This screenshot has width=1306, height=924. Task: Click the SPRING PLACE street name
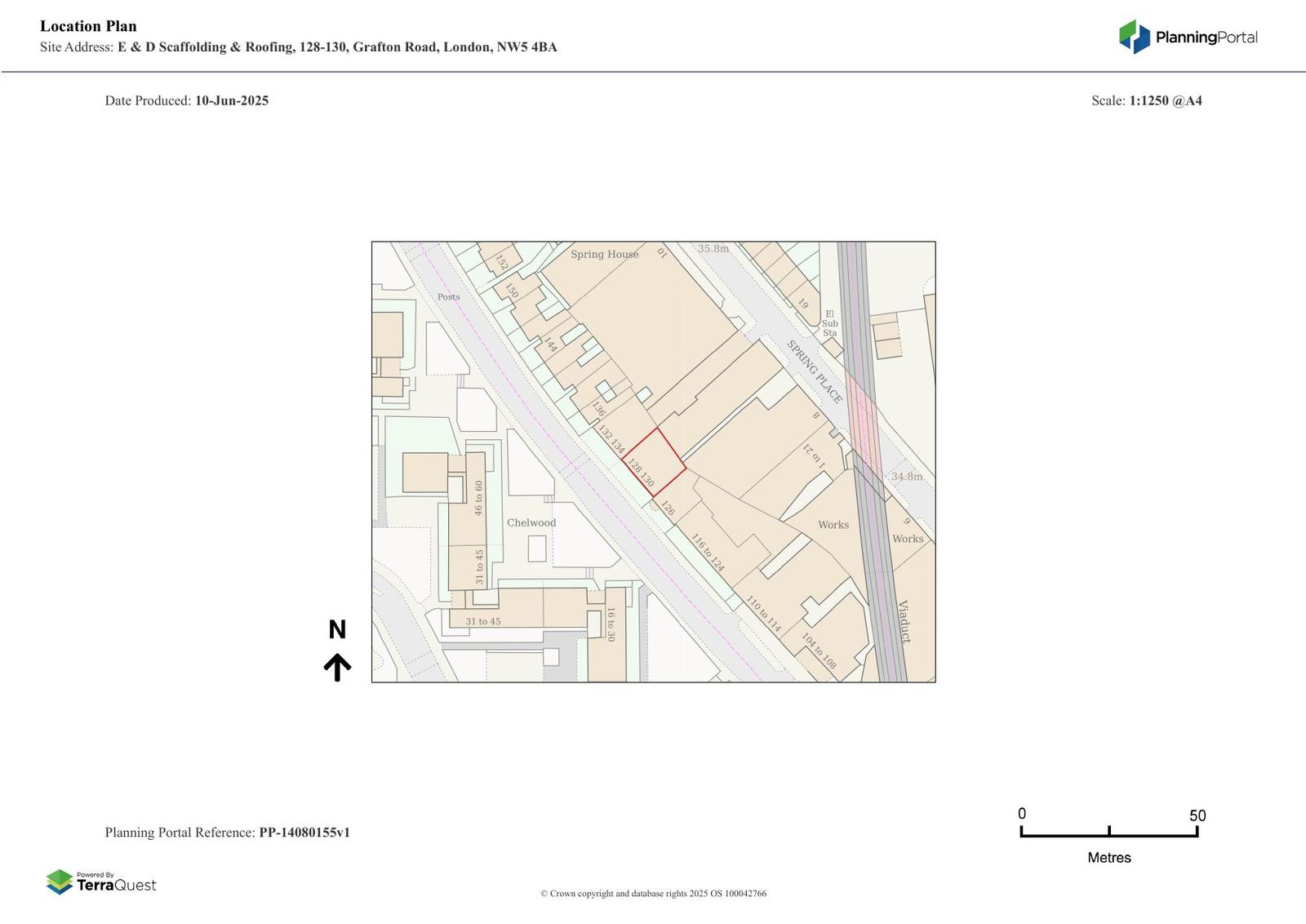pyautogui.click(x=814, y=371)
